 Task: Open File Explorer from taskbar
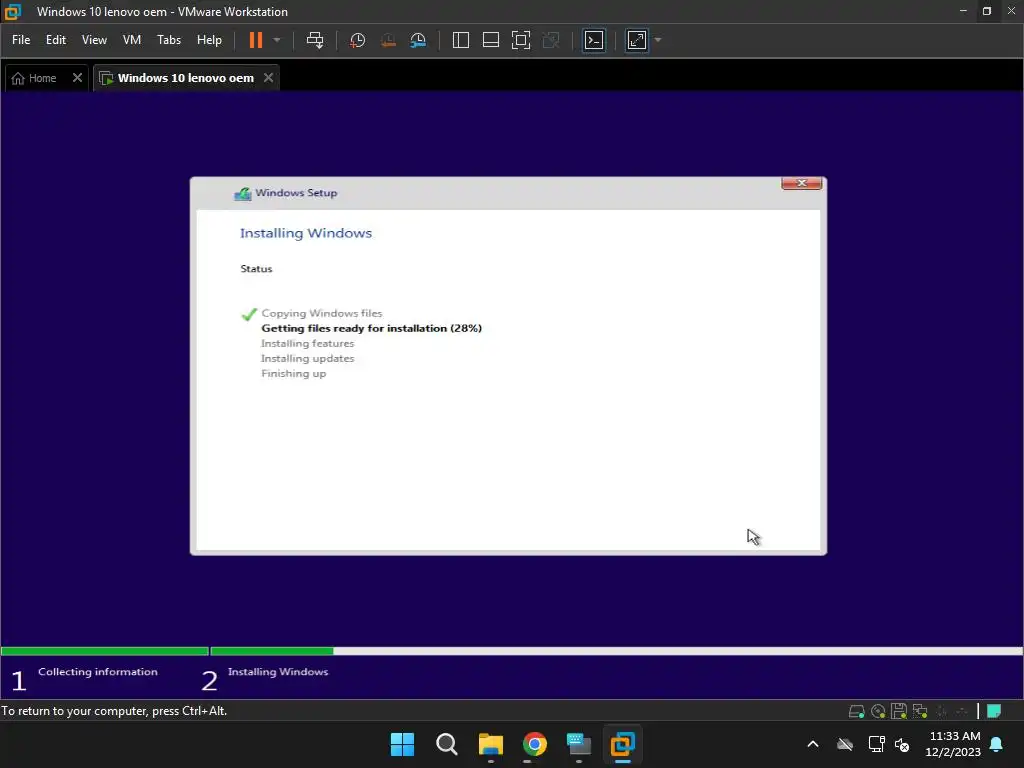click(x=490, y=744)
